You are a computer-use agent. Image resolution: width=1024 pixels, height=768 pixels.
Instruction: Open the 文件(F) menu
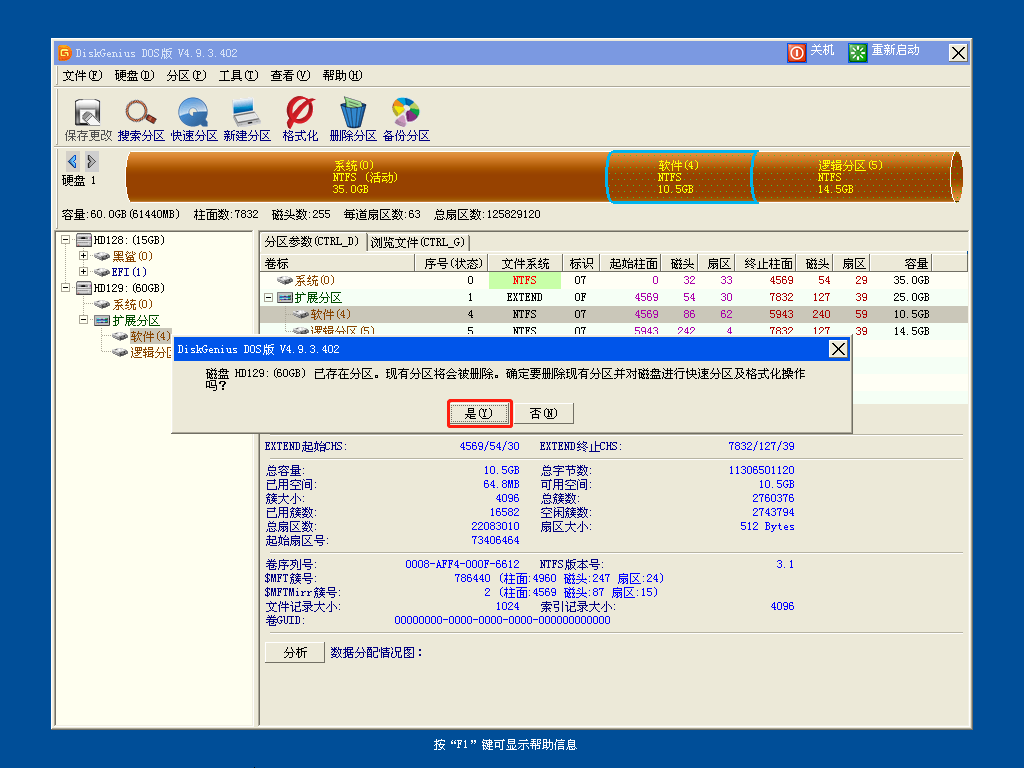82,75
